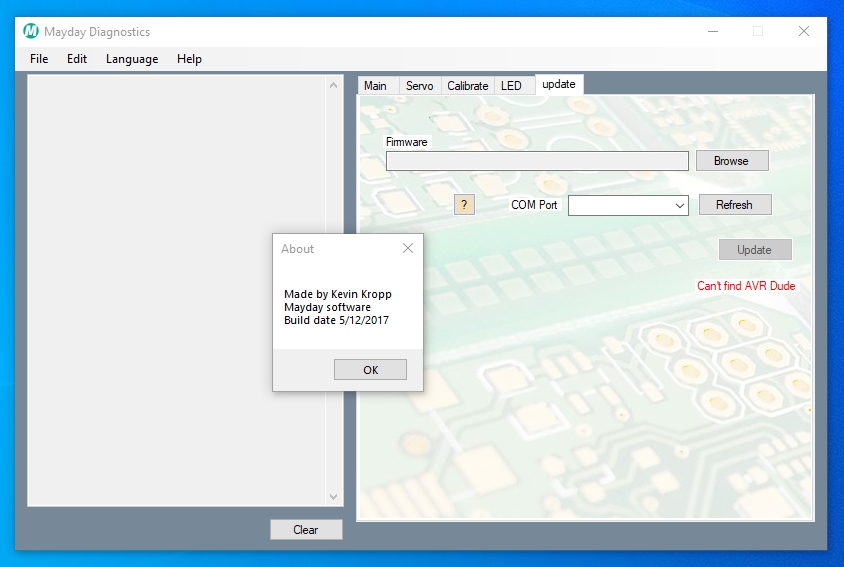Click the greyed-out Update button

click(x=755, y=249)
